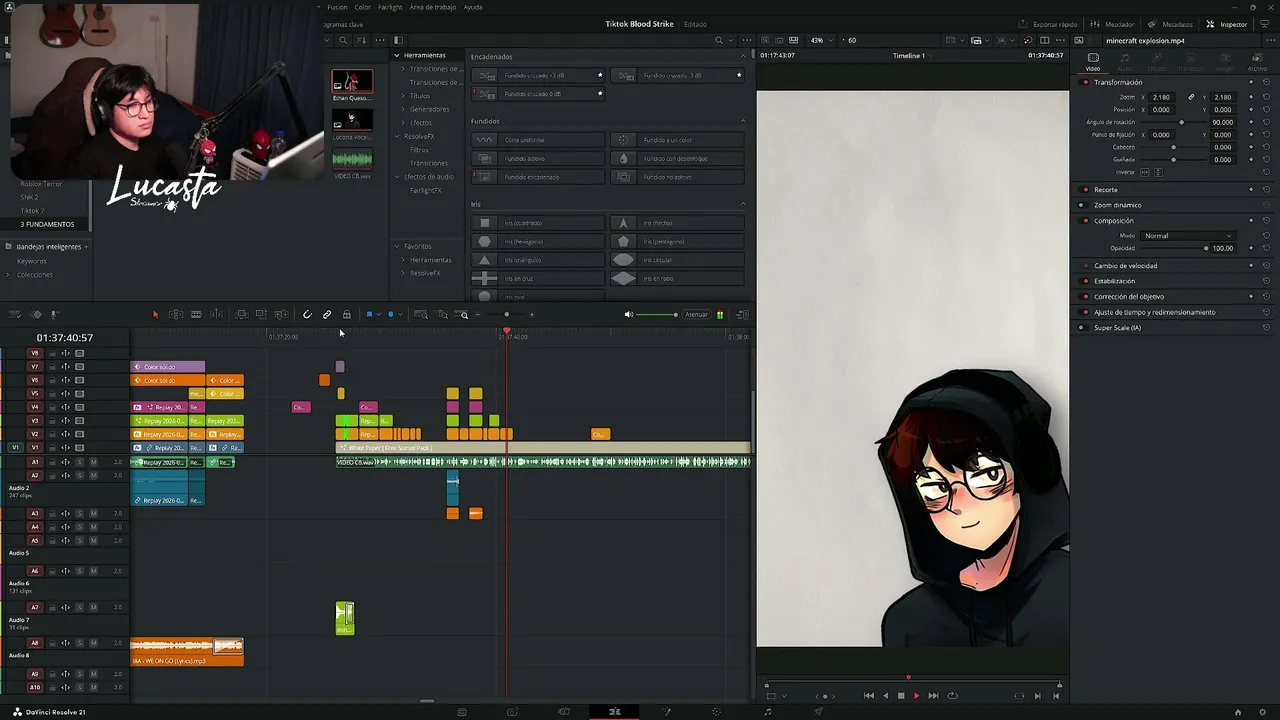Toggle the position lock padlock icon

[x=347, y=315]
